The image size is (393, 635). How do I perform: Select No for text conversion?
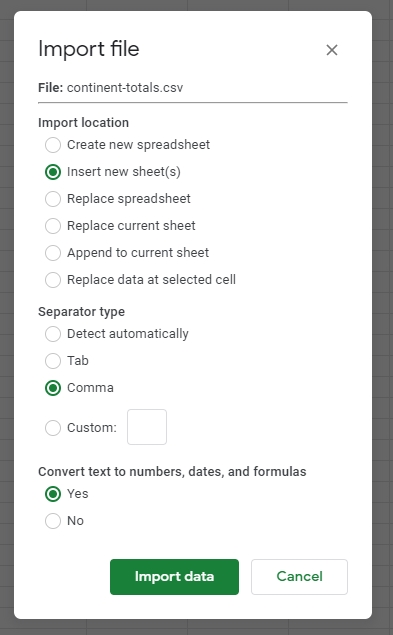point(53,521)
